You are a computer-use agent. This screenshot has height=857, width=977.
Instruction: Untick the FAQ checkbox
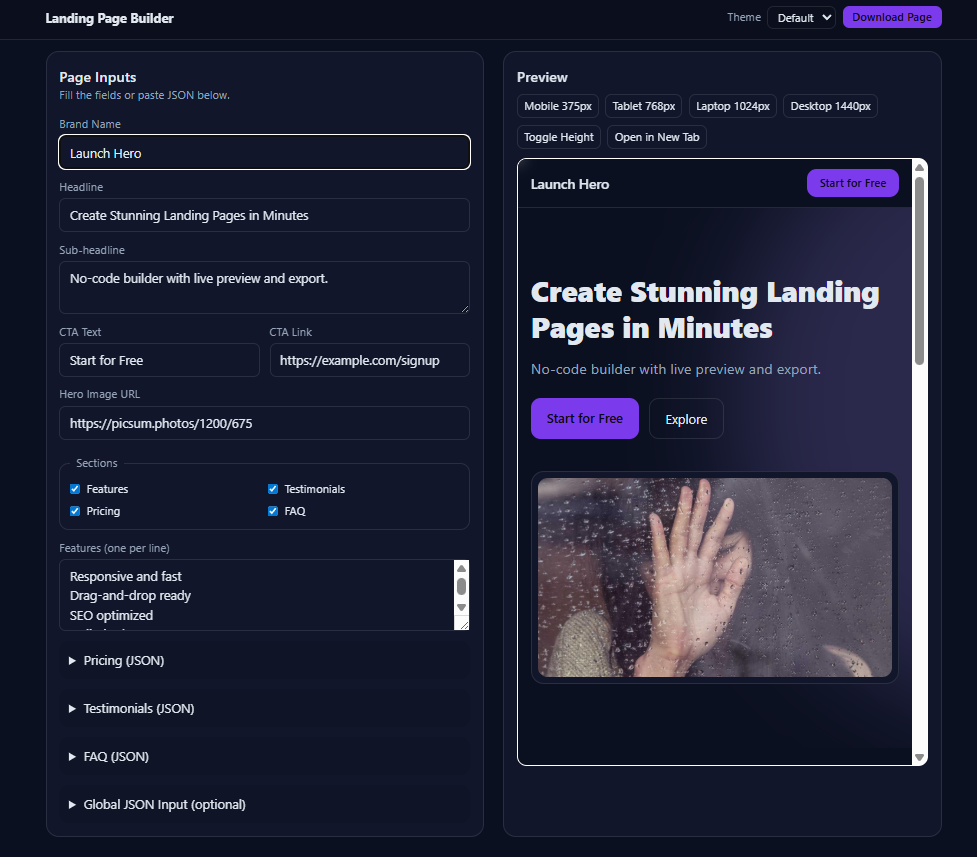tap(273, 511)
